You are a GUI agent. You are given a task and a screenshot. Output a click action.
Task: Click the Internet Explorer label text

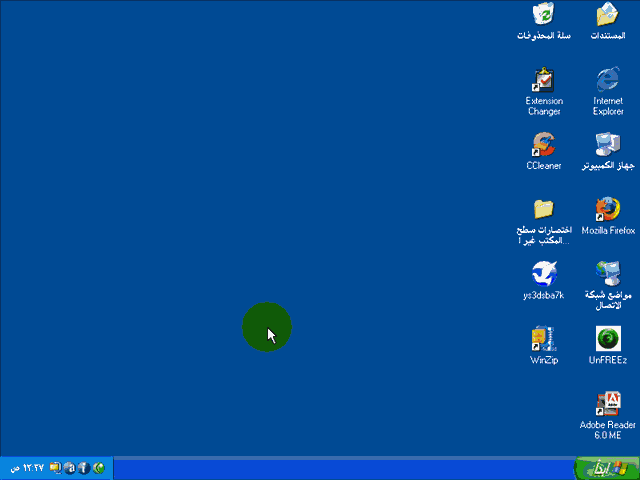coord(608,106)
